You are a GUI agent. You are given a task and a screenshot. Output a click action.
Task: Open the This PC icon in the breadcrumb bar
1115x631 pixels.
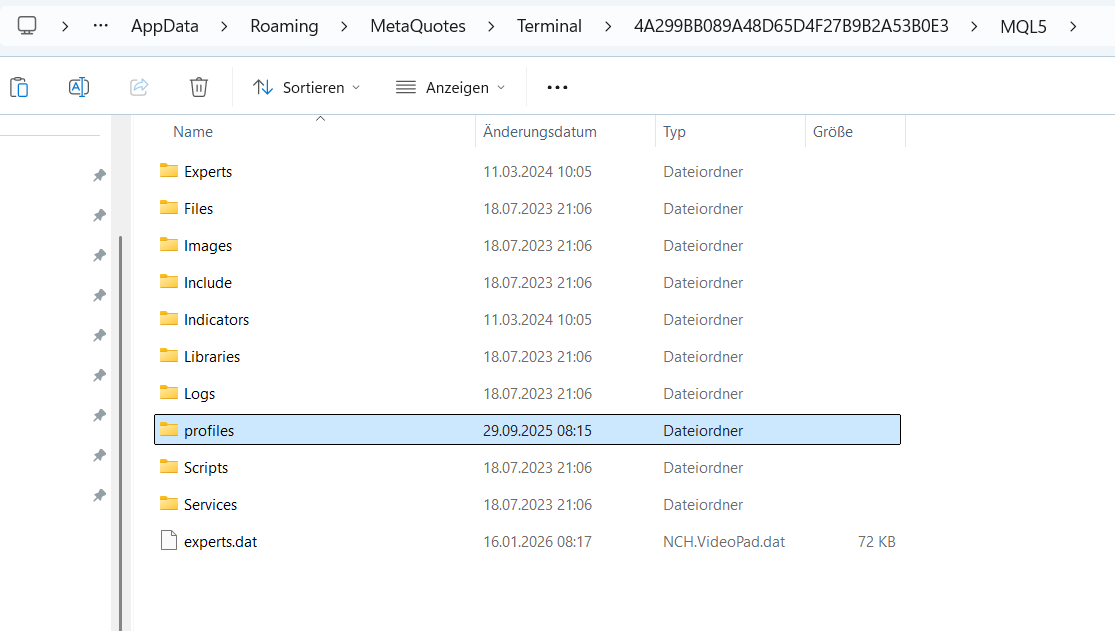[28, 26]
